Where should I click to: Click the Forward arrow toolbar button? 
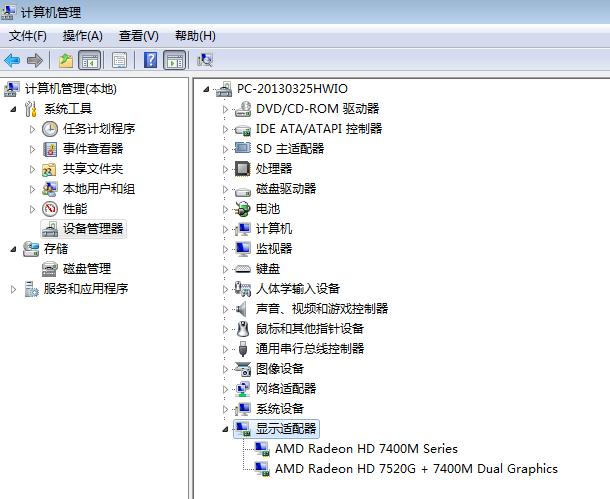point(35,60)
